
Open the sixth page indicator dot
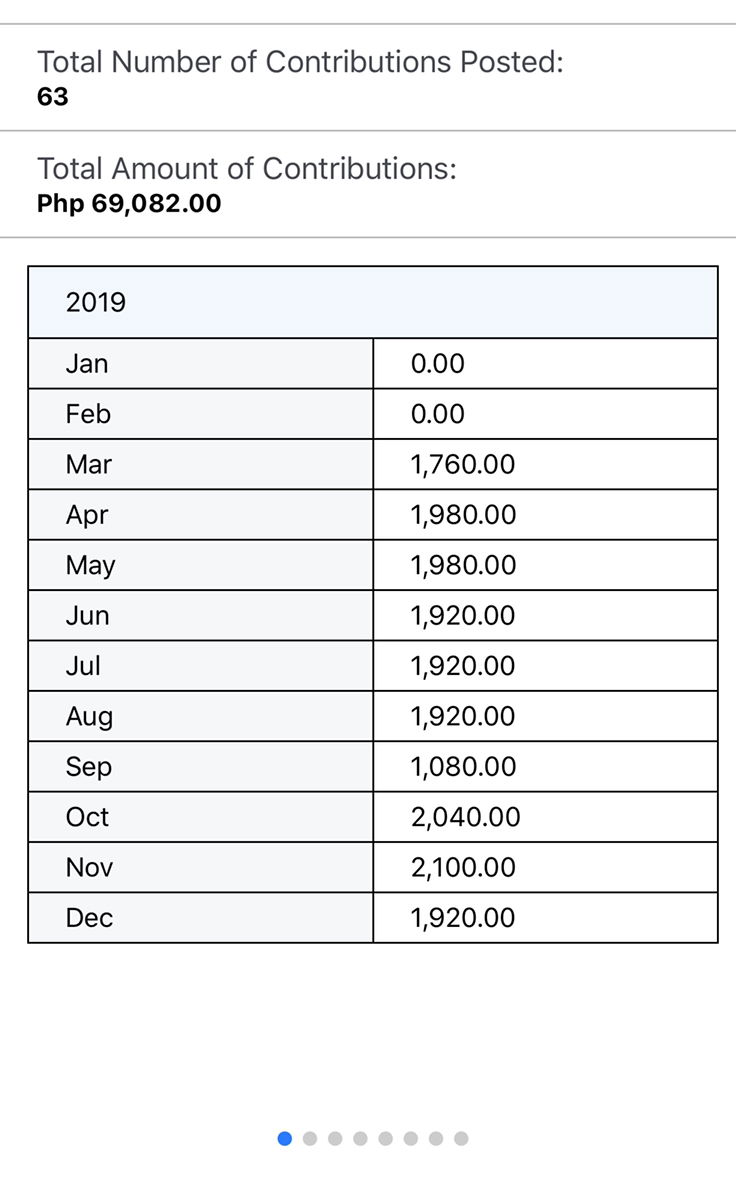point(410,1138)
